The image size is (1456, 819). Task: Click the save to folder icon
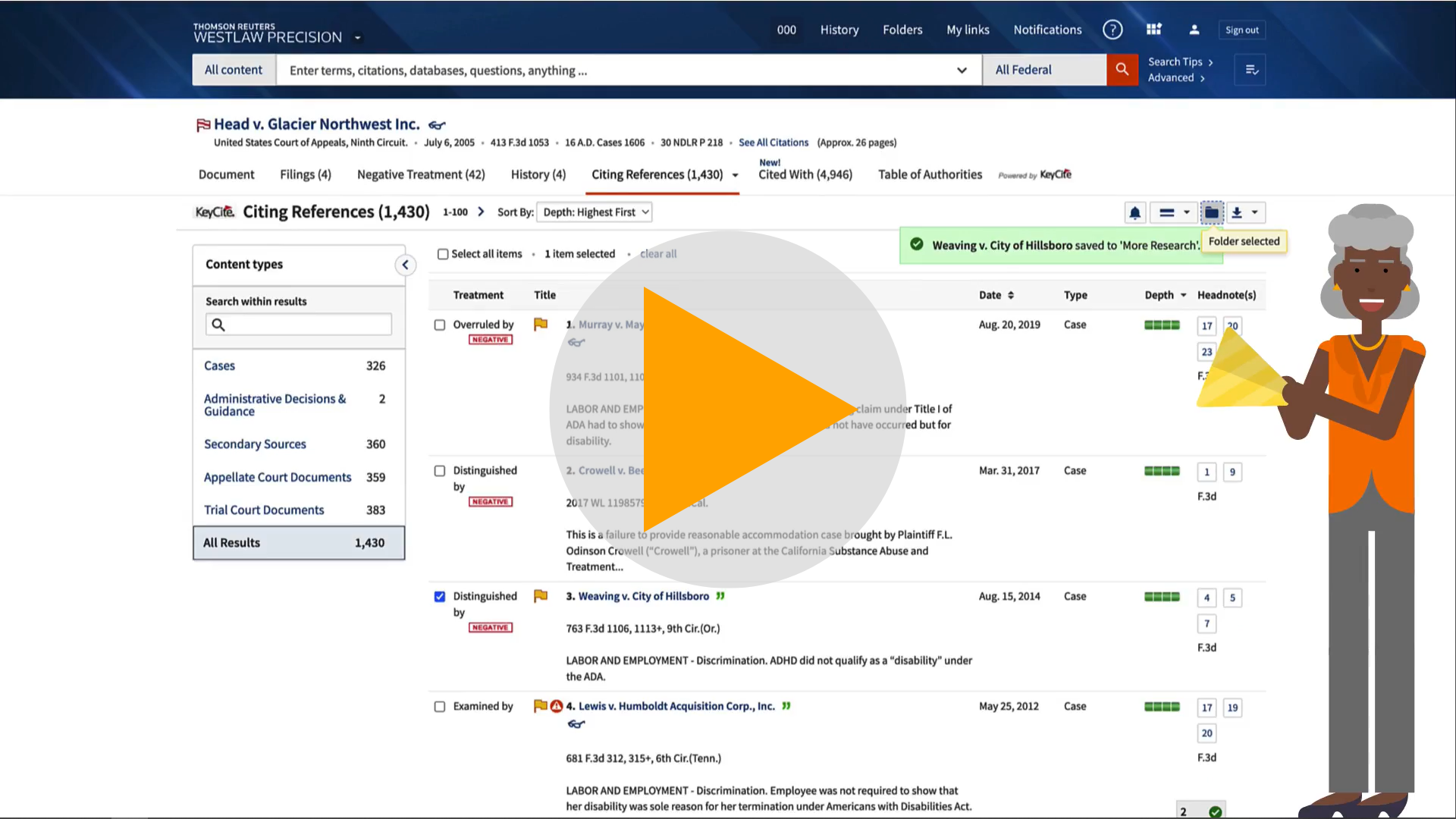1212,213
